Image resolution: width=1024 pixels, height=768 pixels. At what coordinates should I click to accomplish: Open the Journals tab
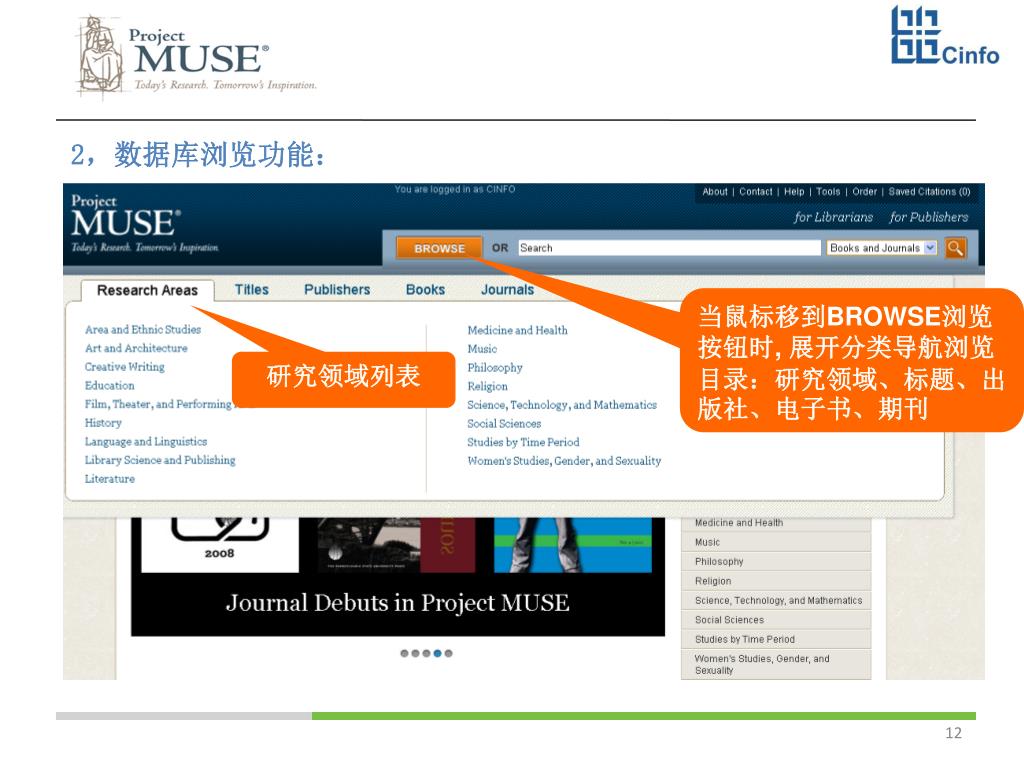pos(507,289)
